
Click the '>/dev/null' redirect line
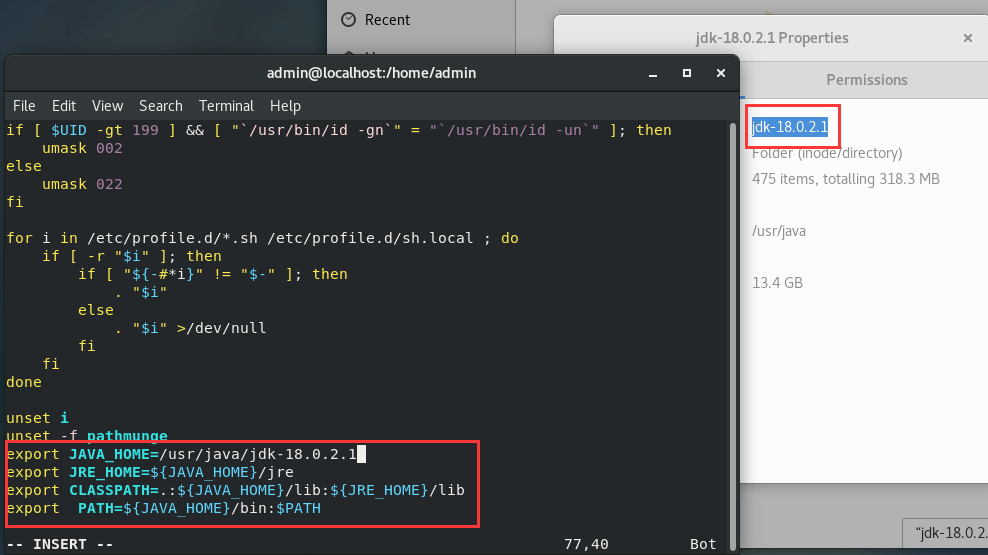(191, 328)
